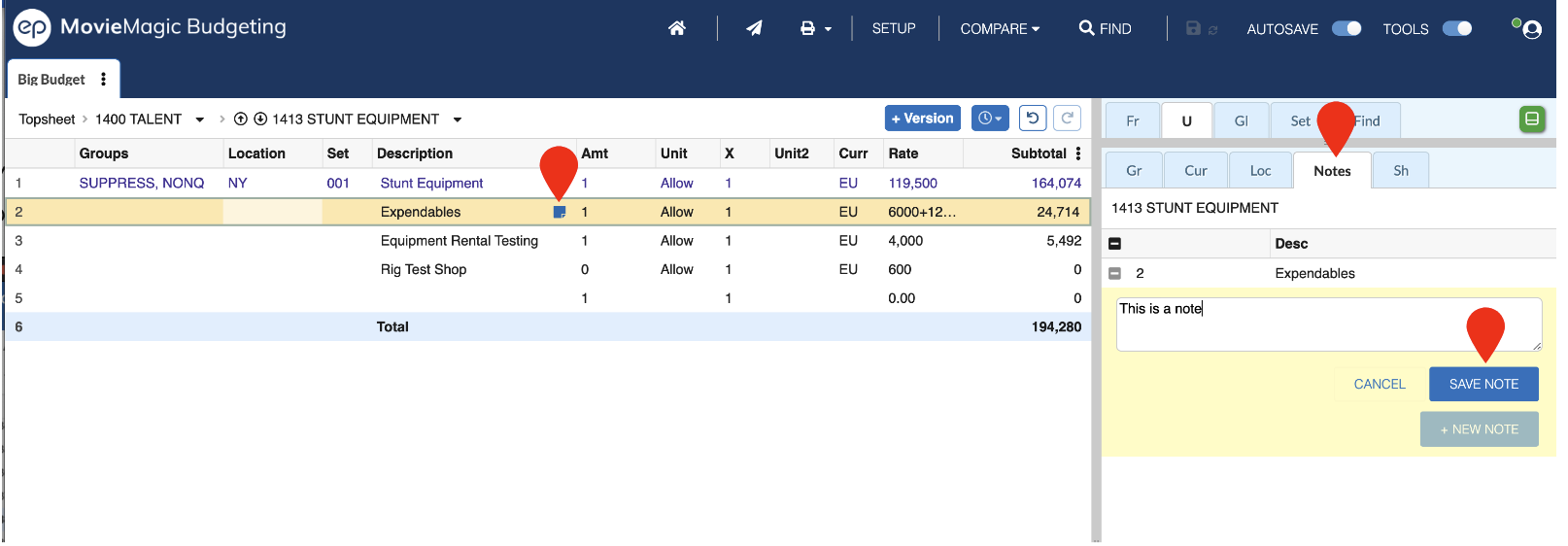Select the Notes tab
The width and height of the screenshot is (1568, 546).
pyautogui.click(x=1332, y=171)
